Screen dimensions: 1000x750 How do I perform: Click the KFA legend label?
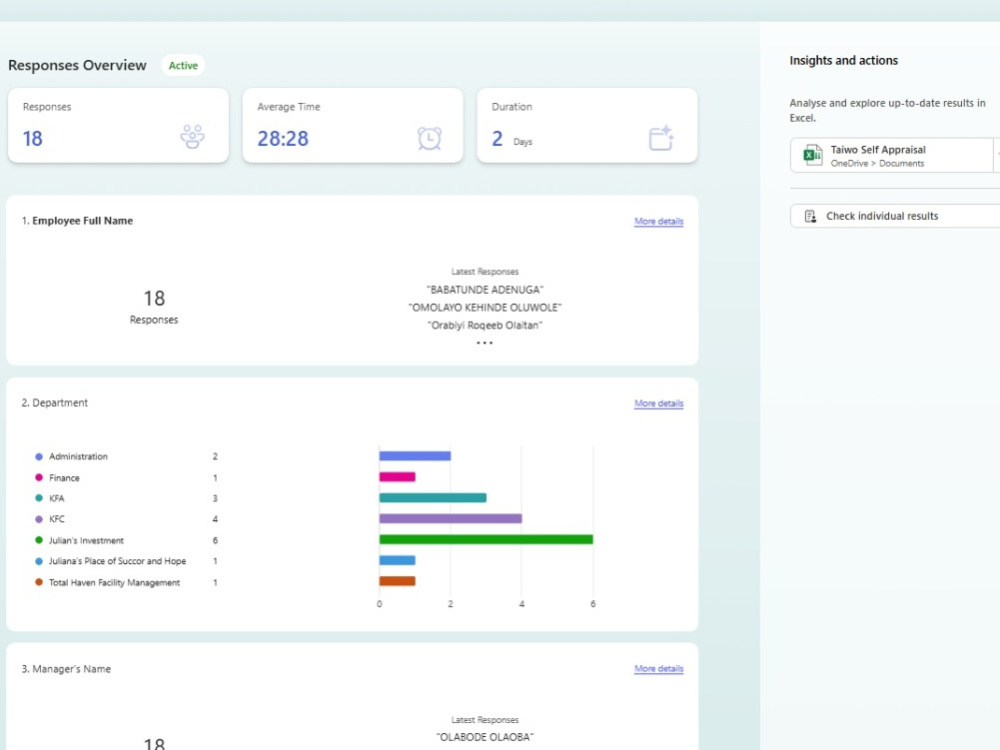(57, 498)
